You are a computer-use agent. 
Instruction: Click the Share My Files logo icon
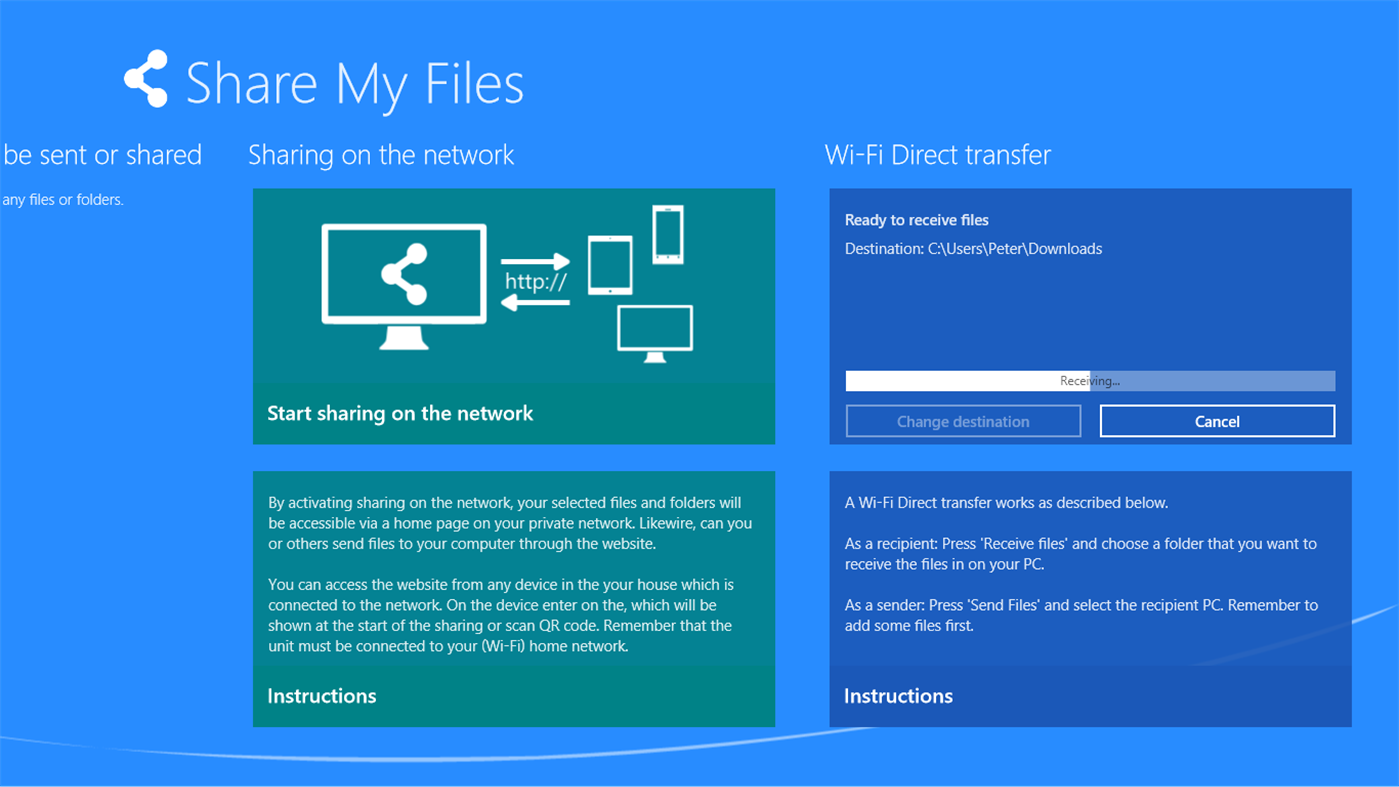click(146, 78)
